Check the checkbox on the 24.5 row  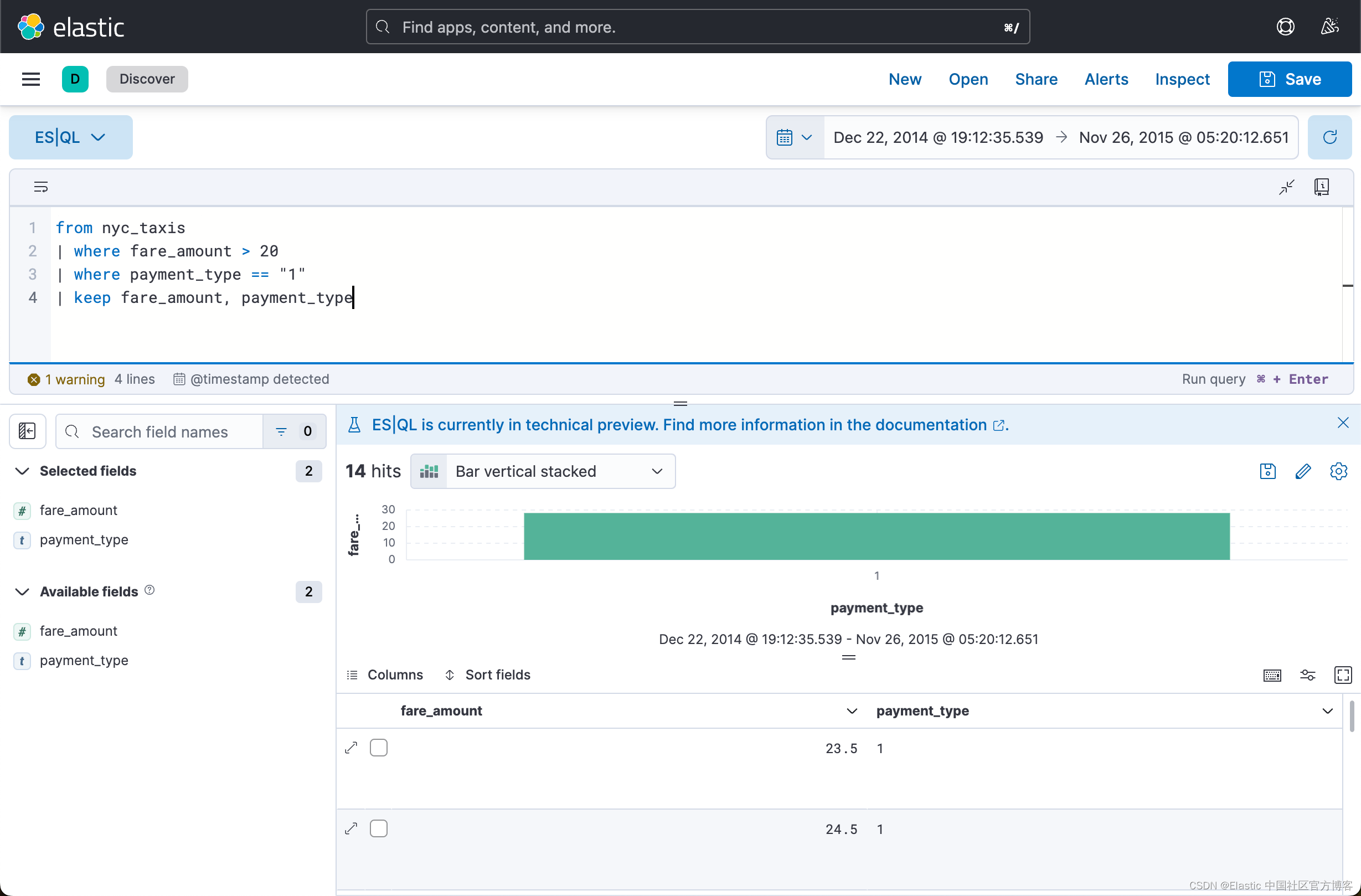coord(379,828)
